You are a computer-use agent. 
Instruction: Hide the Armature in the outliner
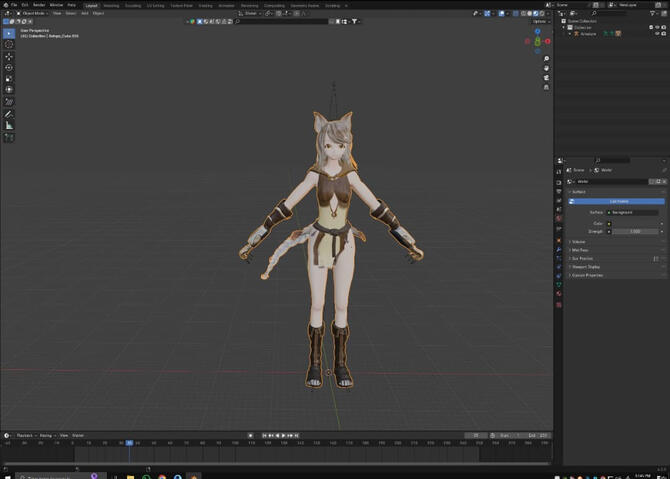tap(658, 34)
